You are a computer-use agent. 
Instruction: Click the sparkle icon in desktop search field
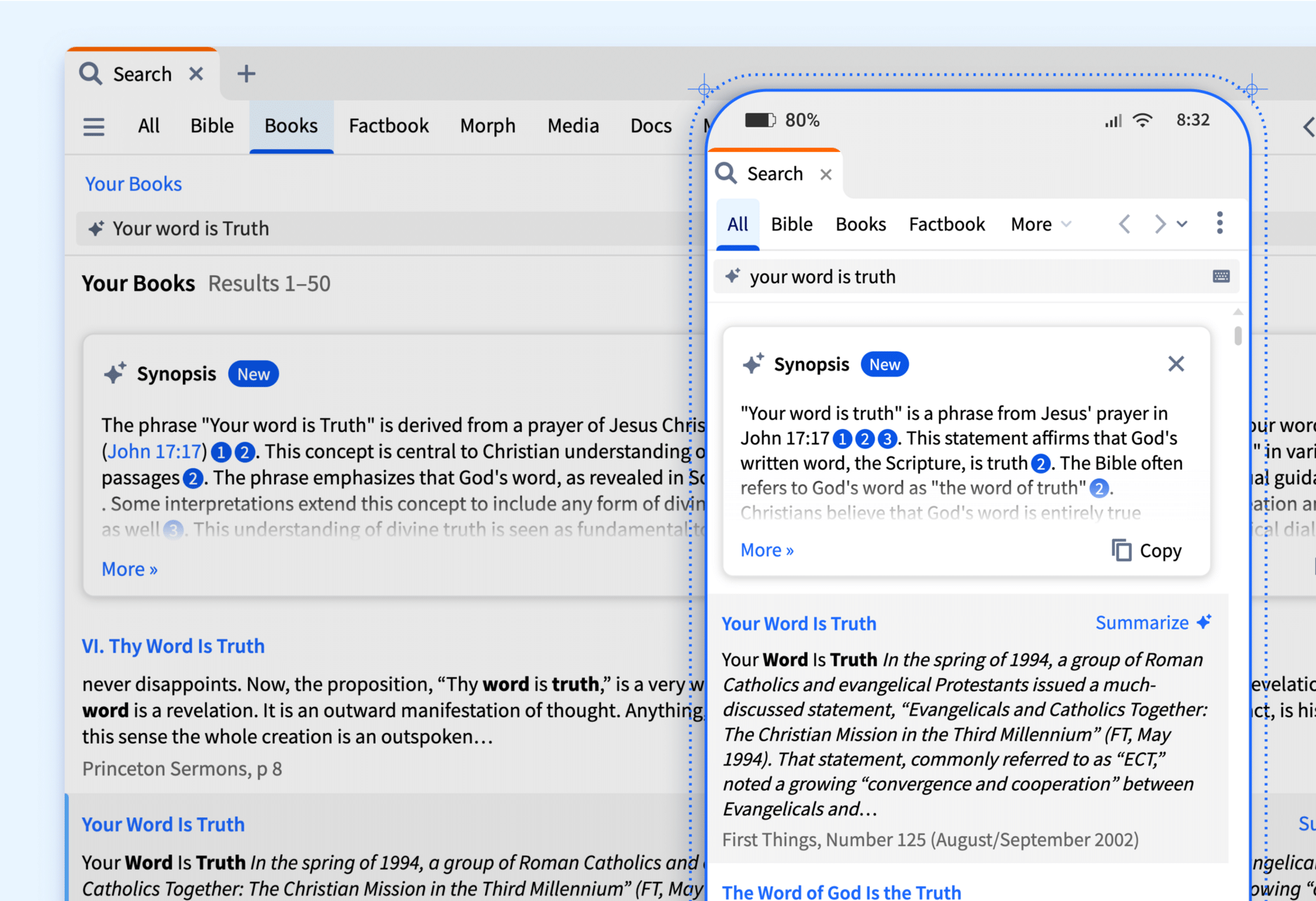[96, 229]
